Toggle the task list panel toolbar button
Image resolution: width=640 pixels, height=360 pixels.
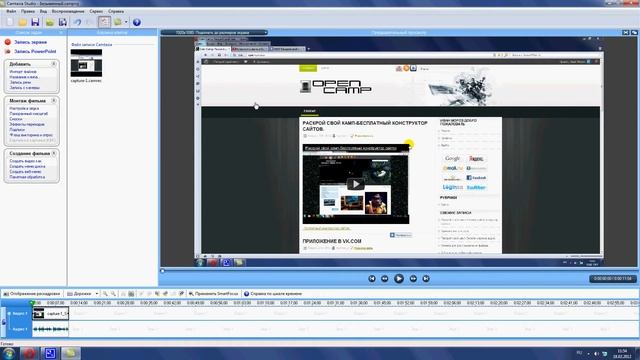click(x=104, y=22)
